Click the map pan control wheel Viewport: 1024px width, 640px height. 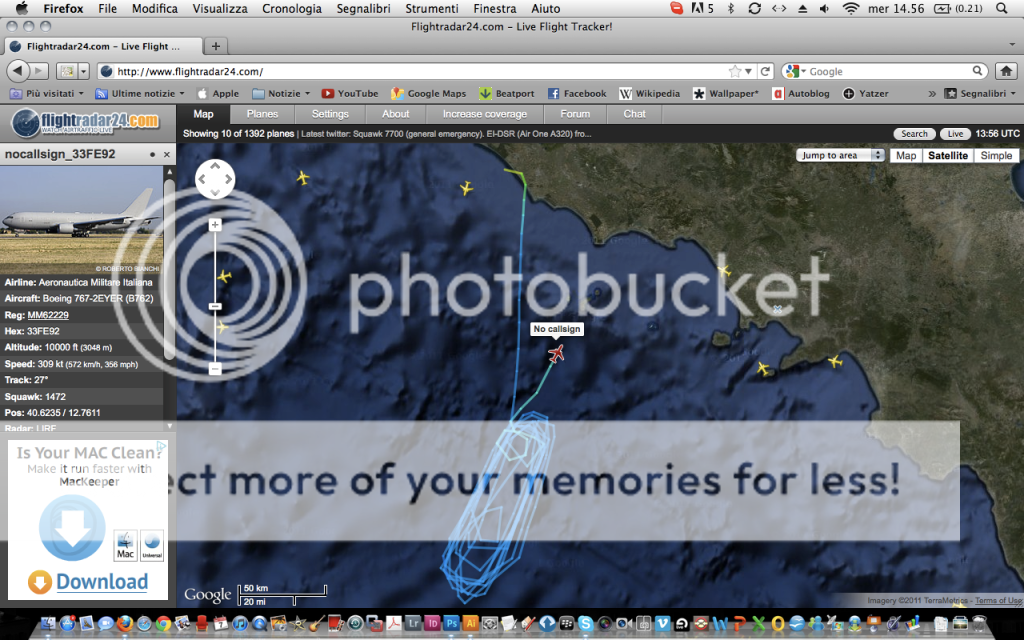click(x=215, y=180)
